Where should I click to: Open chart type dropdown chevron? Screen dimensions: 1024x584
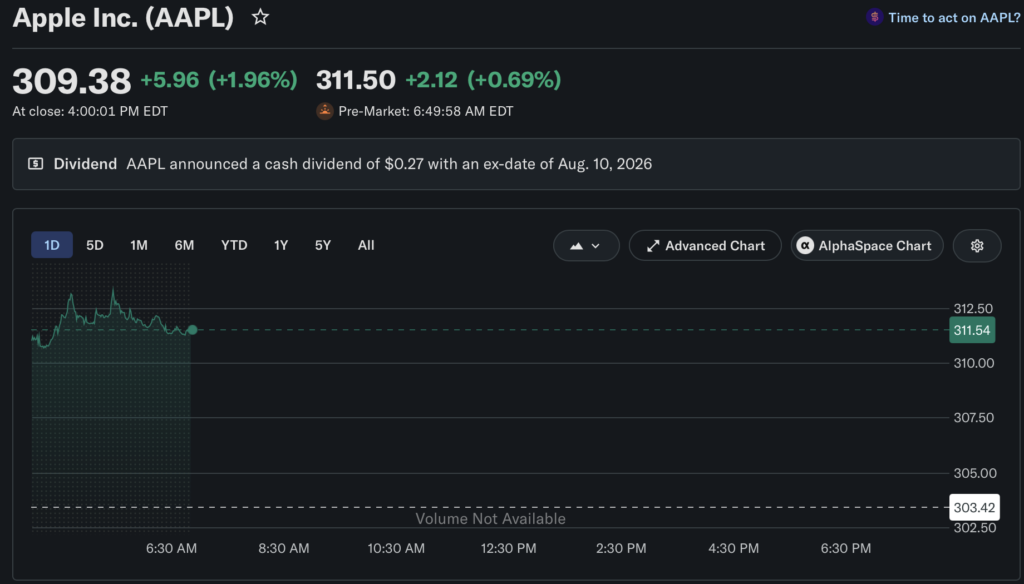pos(596,246)
